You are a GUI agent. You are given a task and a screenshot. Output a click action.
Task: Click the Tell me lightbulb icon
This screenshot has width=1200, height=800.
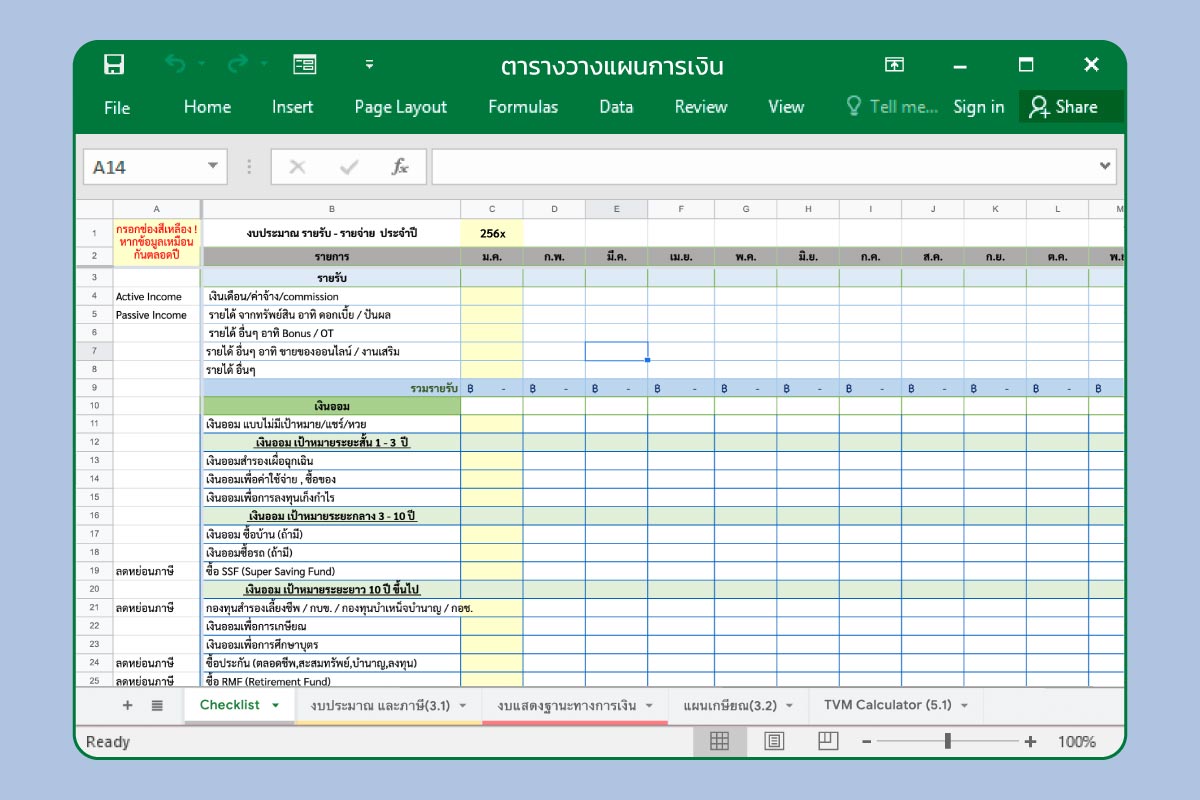852,107
